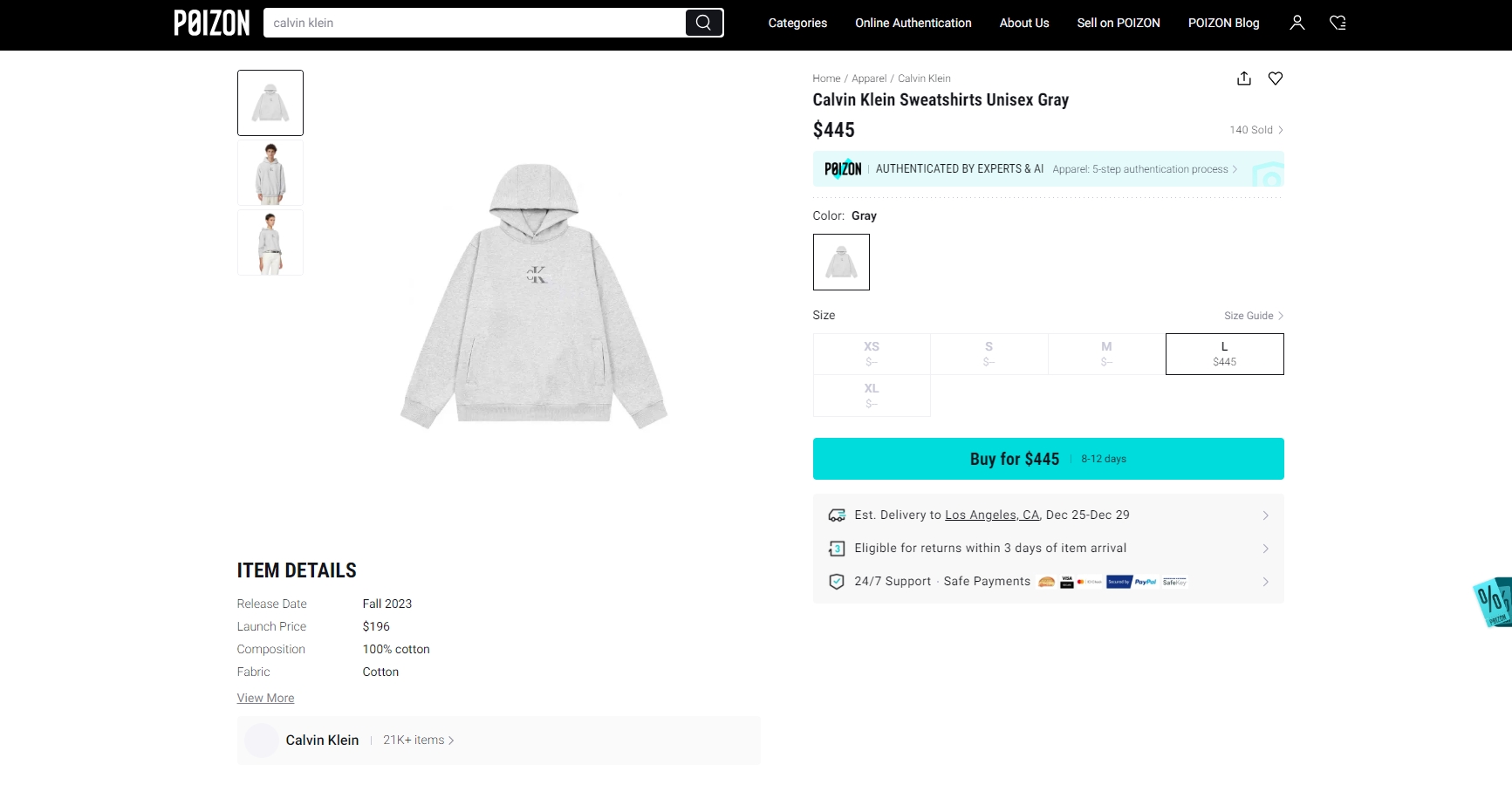Open the floating discount coupon icon

(x=1493, y=601)
